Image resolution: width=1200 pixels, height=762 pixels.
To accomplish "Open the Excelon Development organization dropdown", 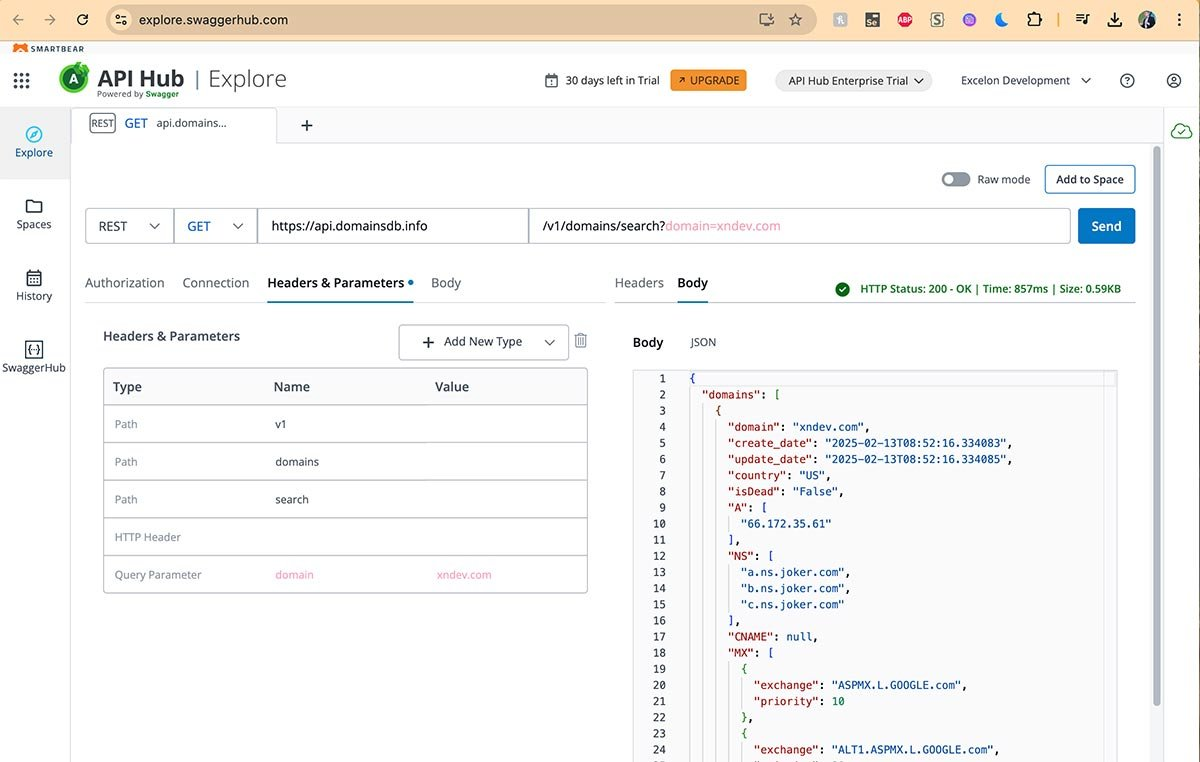I will click(1024, 80).
